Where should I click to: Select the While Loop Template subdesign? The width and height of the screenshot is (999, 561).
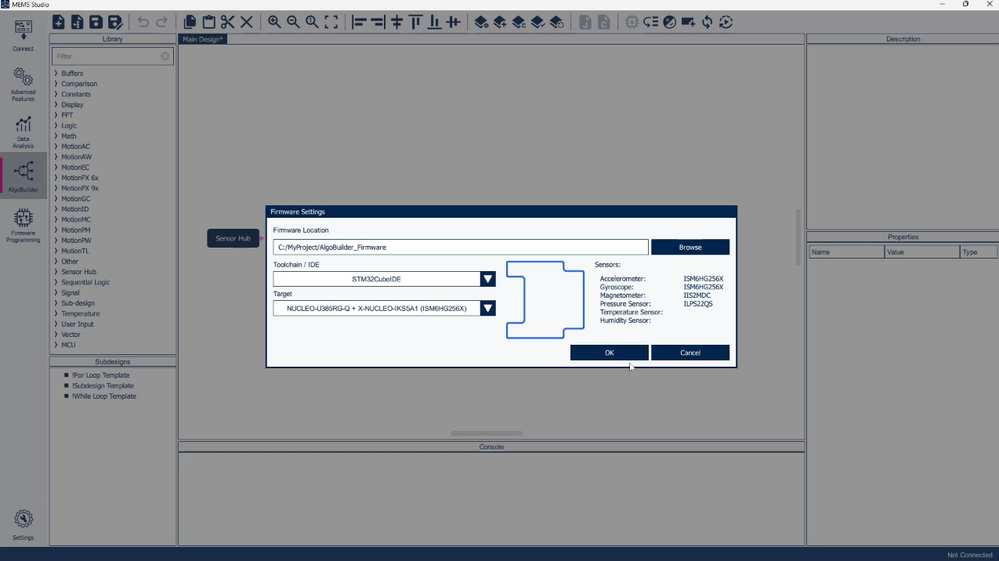(x=104, y=396)
